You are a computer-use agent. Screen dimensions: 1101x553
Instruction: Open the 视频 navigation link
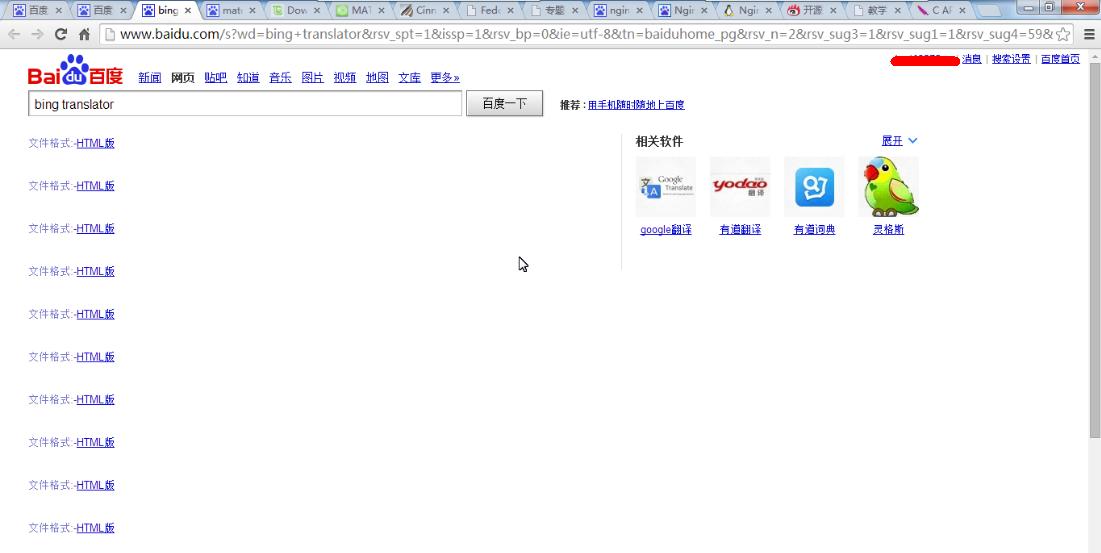pyautogui.click(x=345, y=78)
